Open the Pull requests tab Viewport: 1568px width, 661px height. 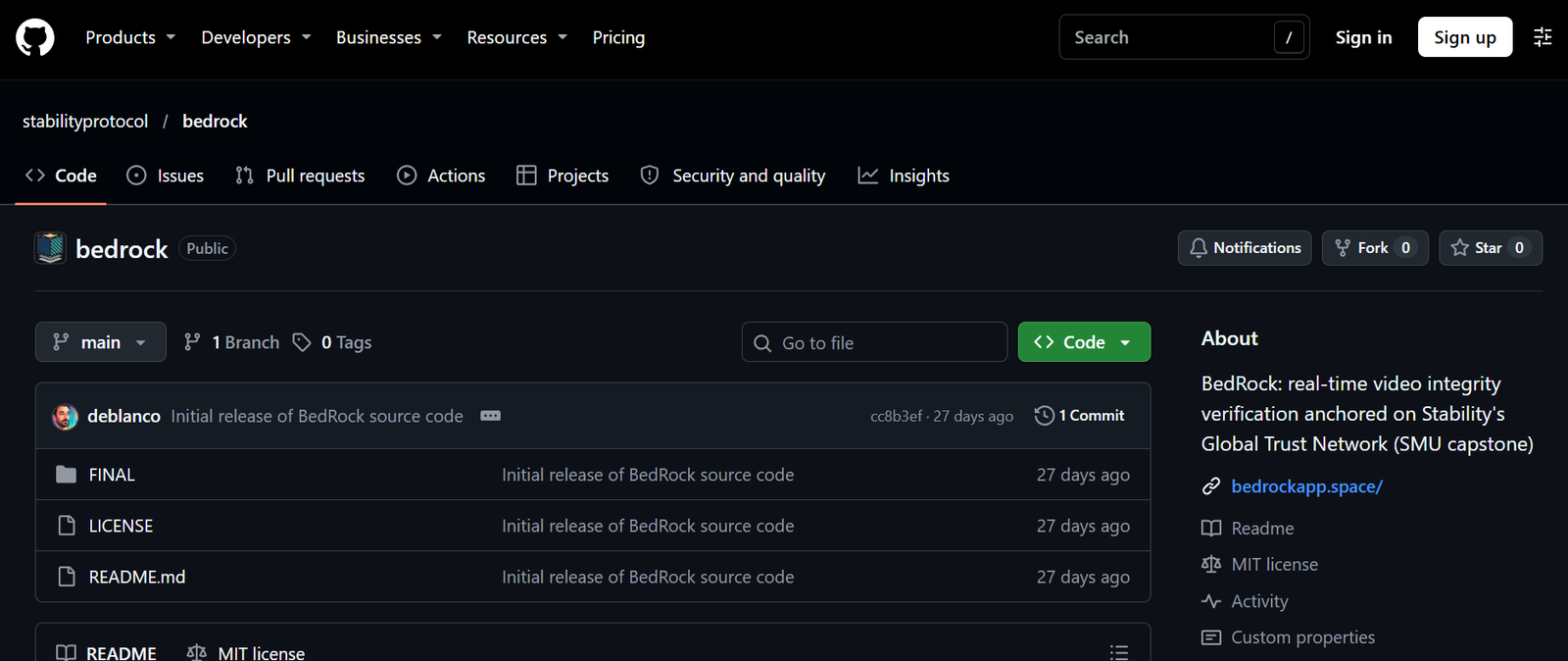click(x=300, y=176)
